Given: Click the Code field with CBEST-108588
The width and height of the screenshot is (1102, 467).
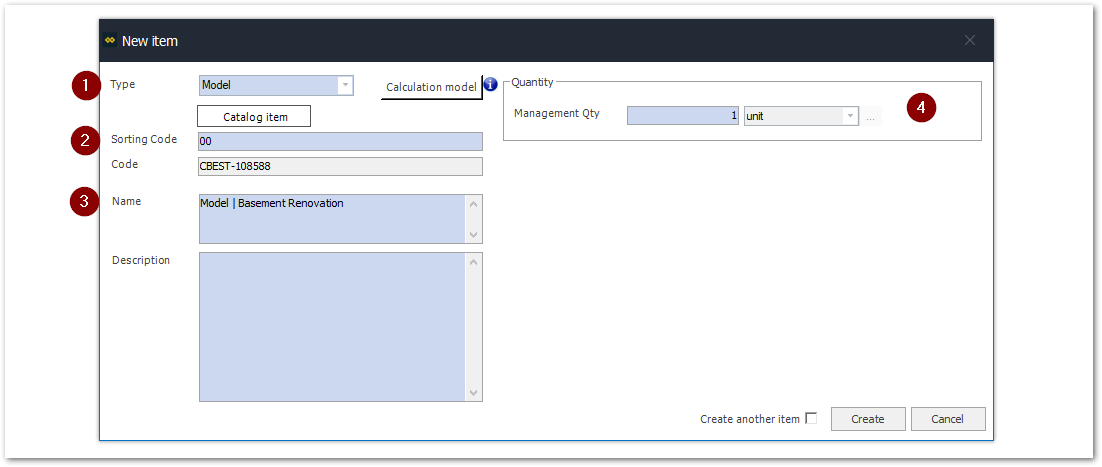Looking at the screenshot, I should pyautogui.click(x=340, y=167).
